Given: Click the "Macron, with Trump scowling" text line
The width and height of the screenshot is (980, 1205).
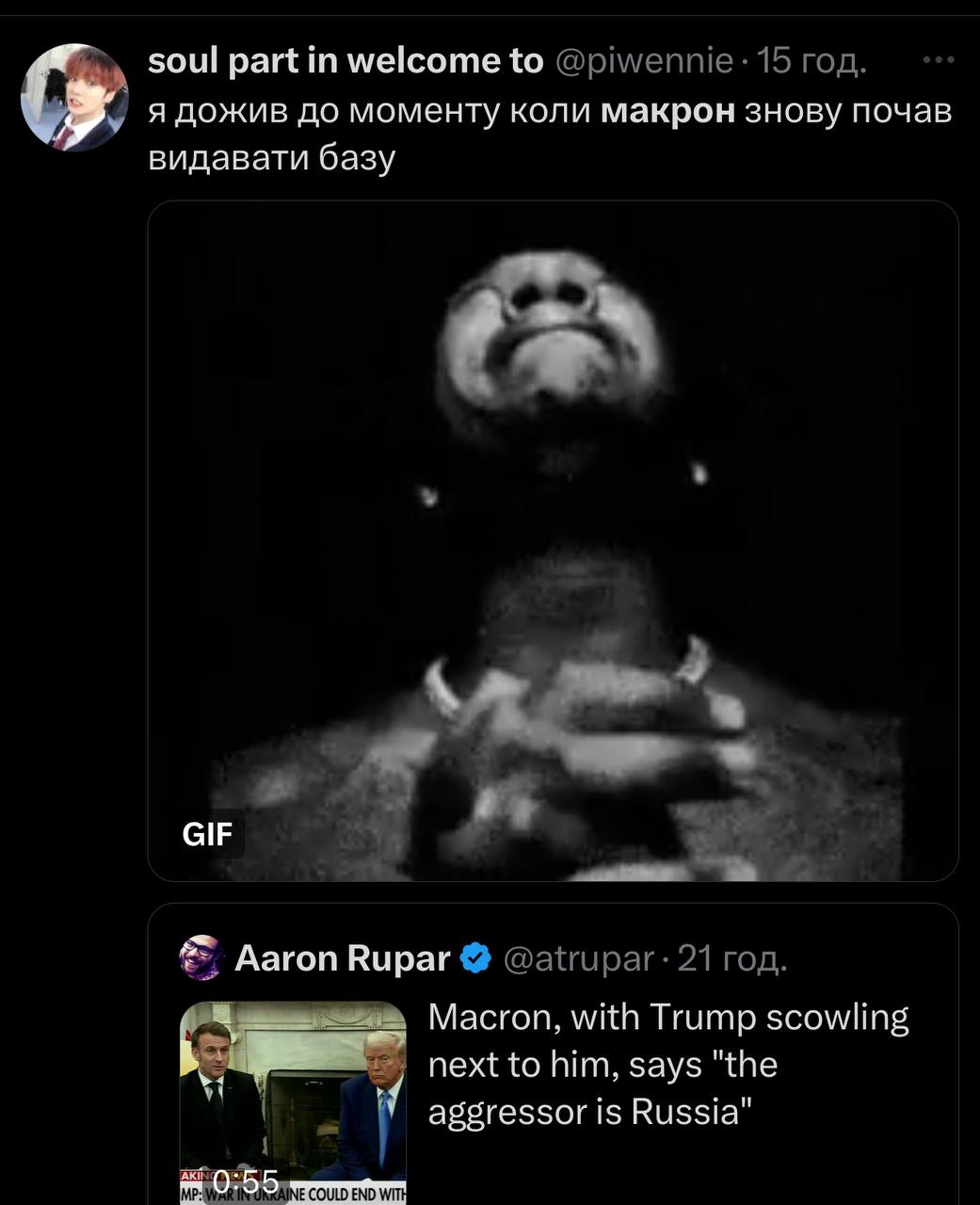Looking at the screenshot, I should pyautogui.click(x=667, y=1018).
